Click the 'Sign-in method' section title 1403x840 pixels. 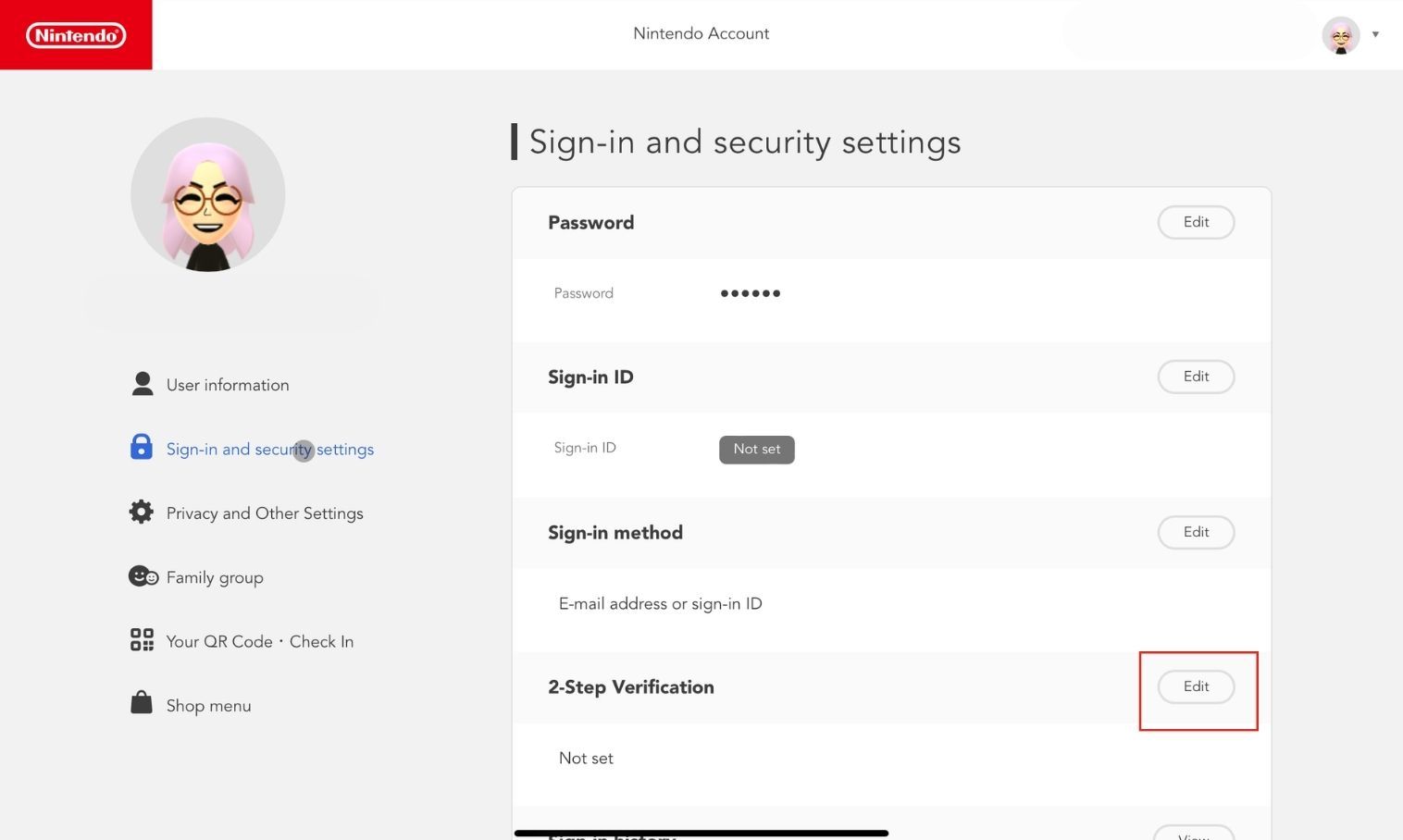(x=615, y=533)
